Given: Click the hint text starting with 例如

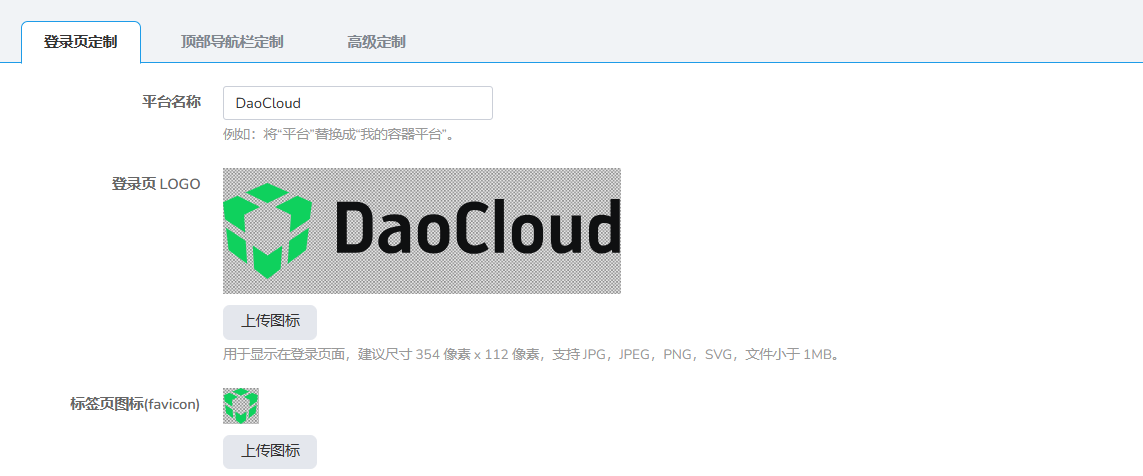Looking at the screenshot, I should pyautogui.click(x=339, y=136).
